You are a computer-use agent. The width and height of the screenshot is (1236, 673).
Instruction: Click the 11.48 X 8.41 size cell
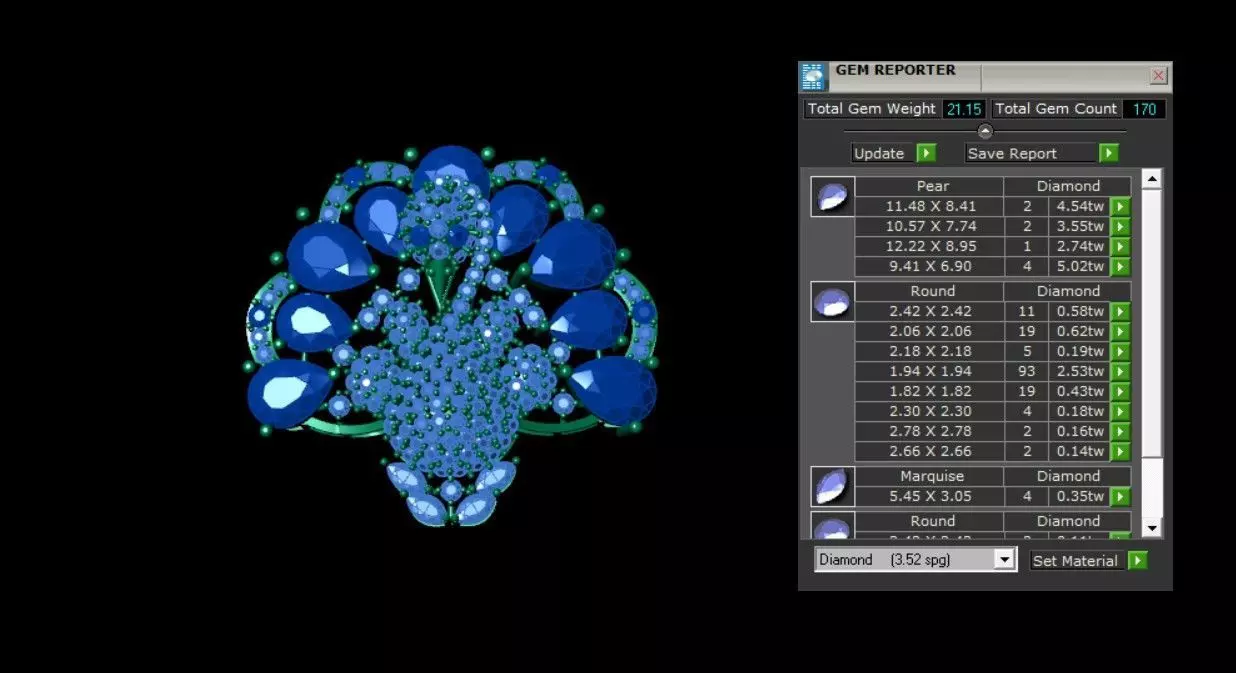pyautogui.click(x=932, y=206)
